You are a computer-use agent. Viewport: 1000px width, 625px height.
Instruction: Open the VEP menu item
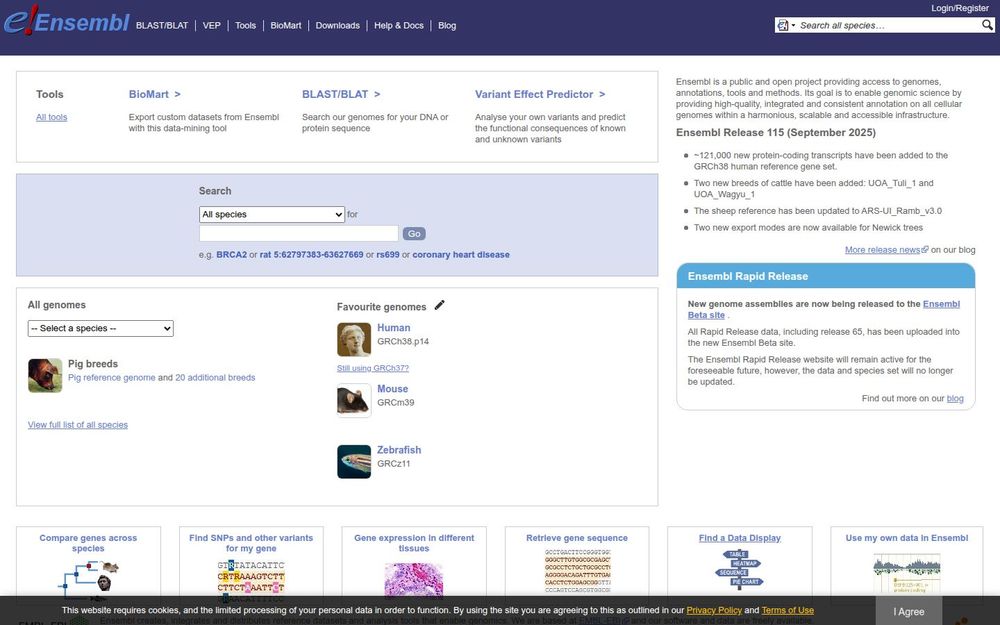pyautogui.click(x=212, y=26)
